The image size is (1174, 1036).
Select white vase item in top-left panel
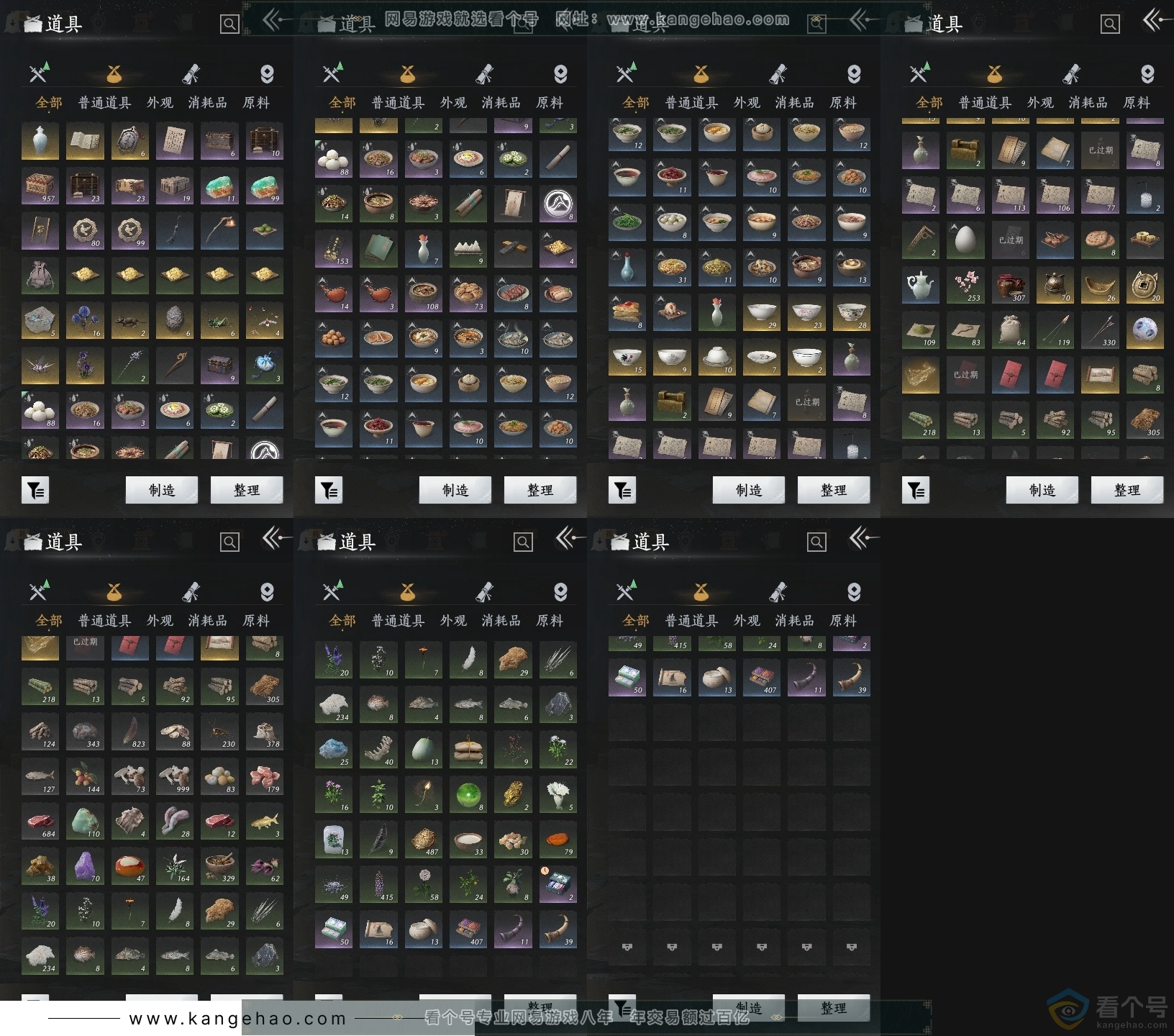pos(40,141)
